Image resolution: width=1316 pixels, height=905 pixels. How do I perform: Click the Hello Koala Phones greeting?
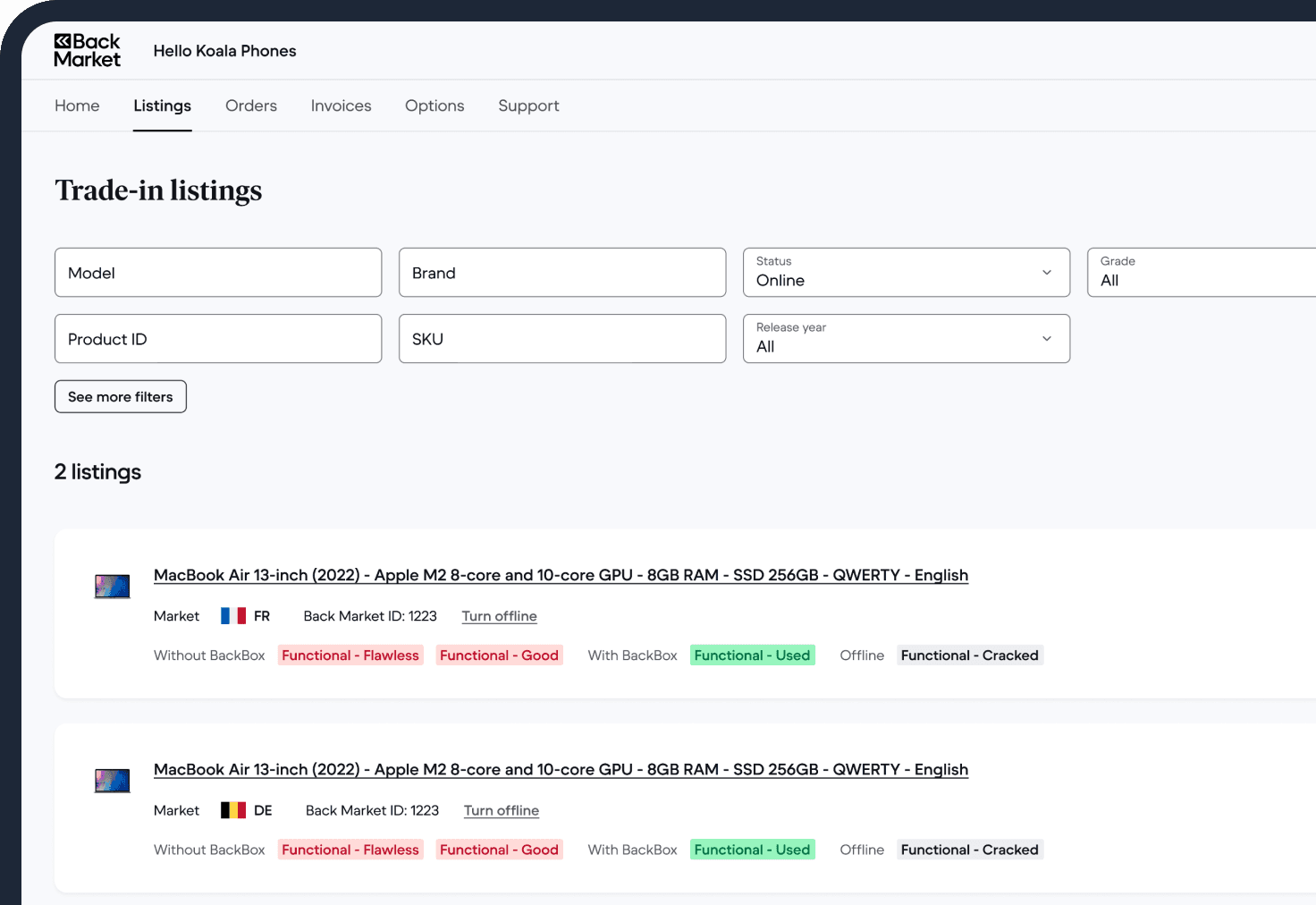(x=224, y=51)
